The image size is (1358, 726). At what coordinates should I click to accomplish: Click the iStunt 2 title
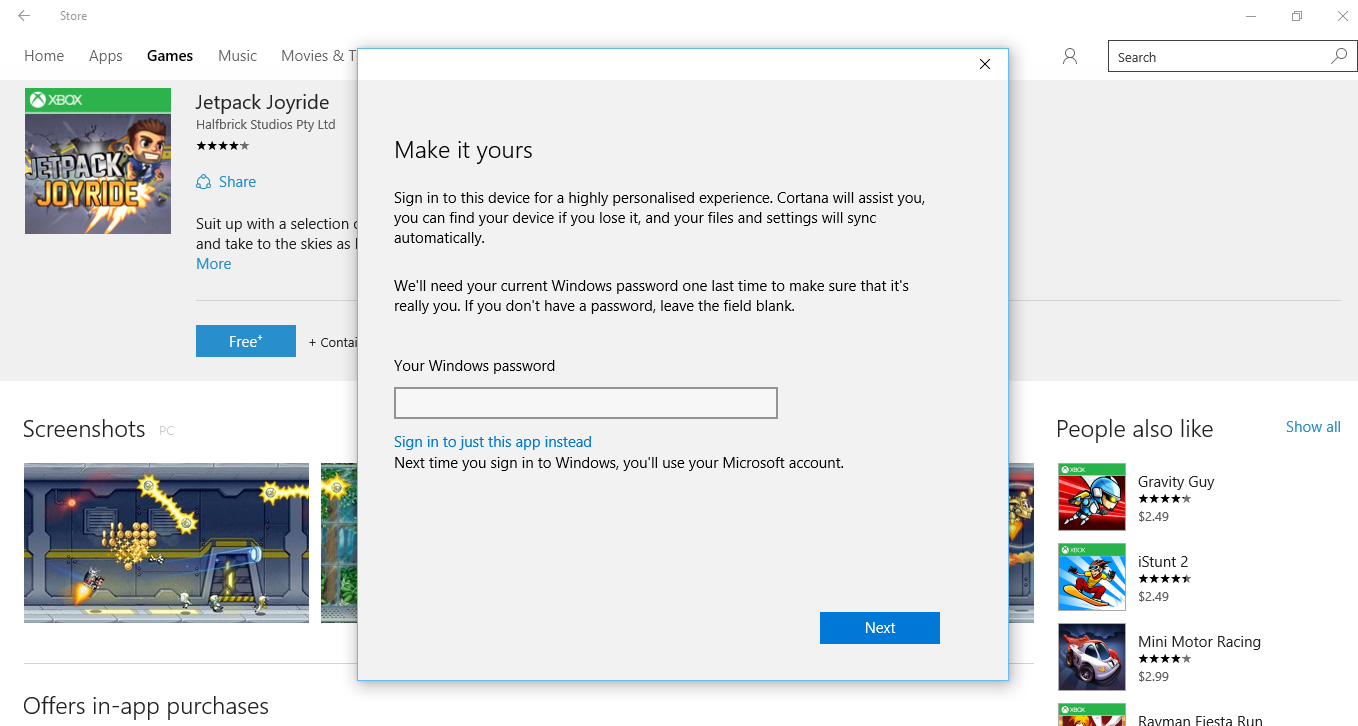1163,562
